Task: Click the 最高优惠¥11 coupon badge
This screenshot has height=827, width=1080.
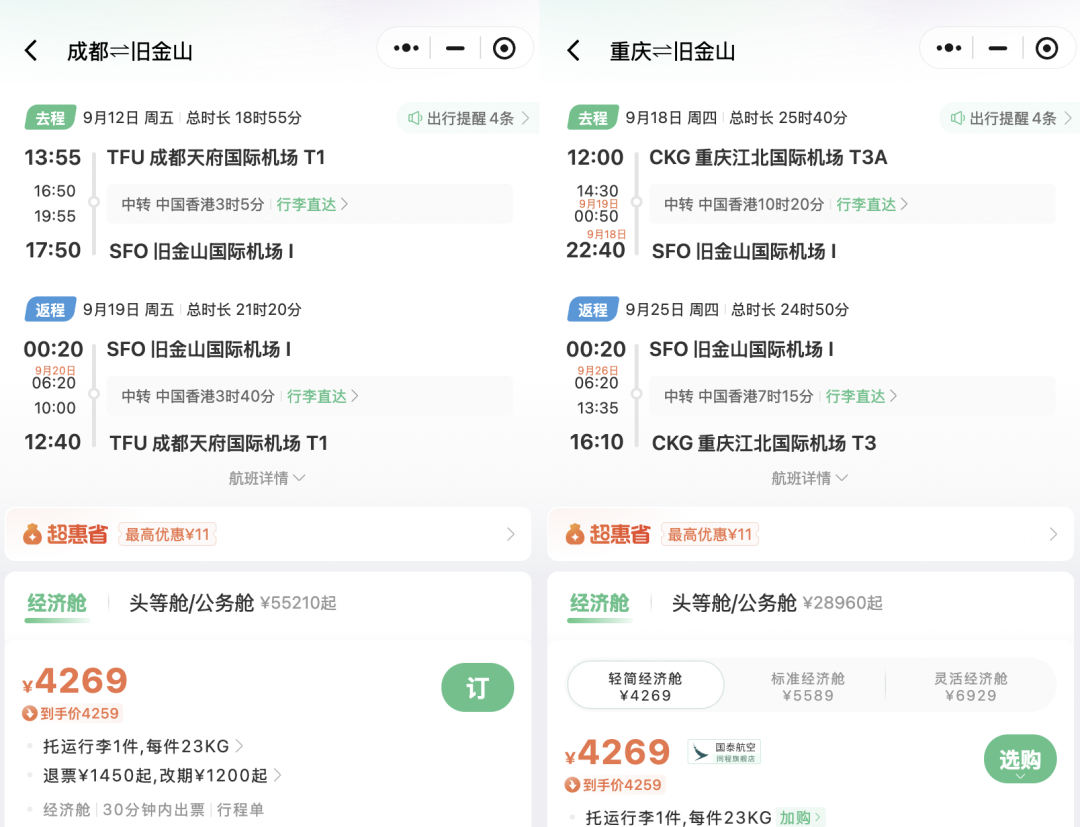Action: tap(167, 534)
